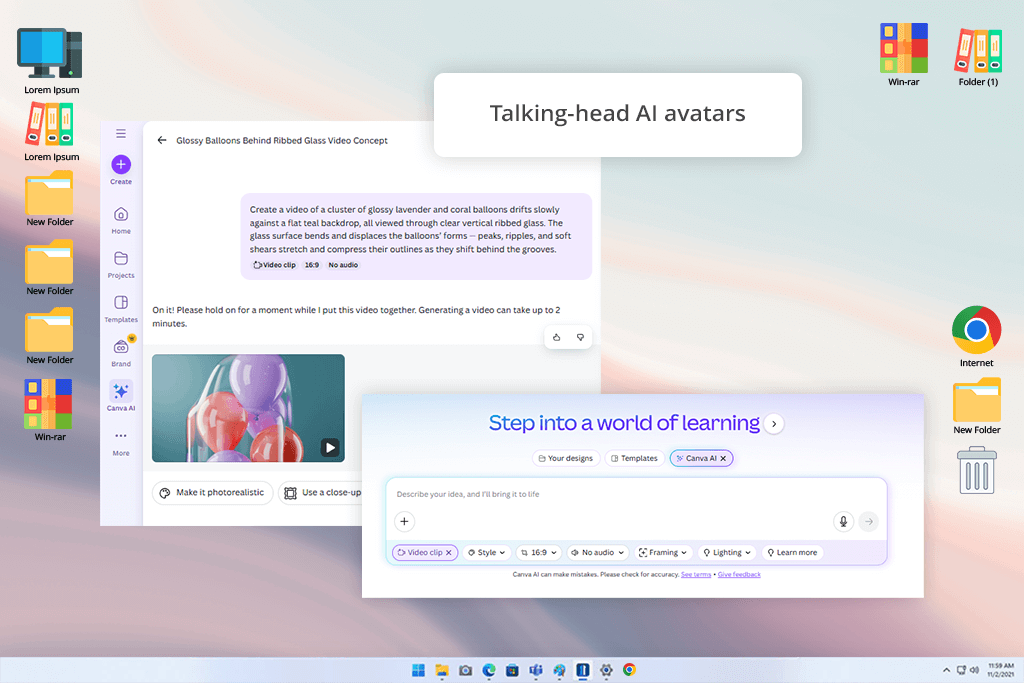
Task: Open Brand in the Canva sidebar
Action: [121, 353]
